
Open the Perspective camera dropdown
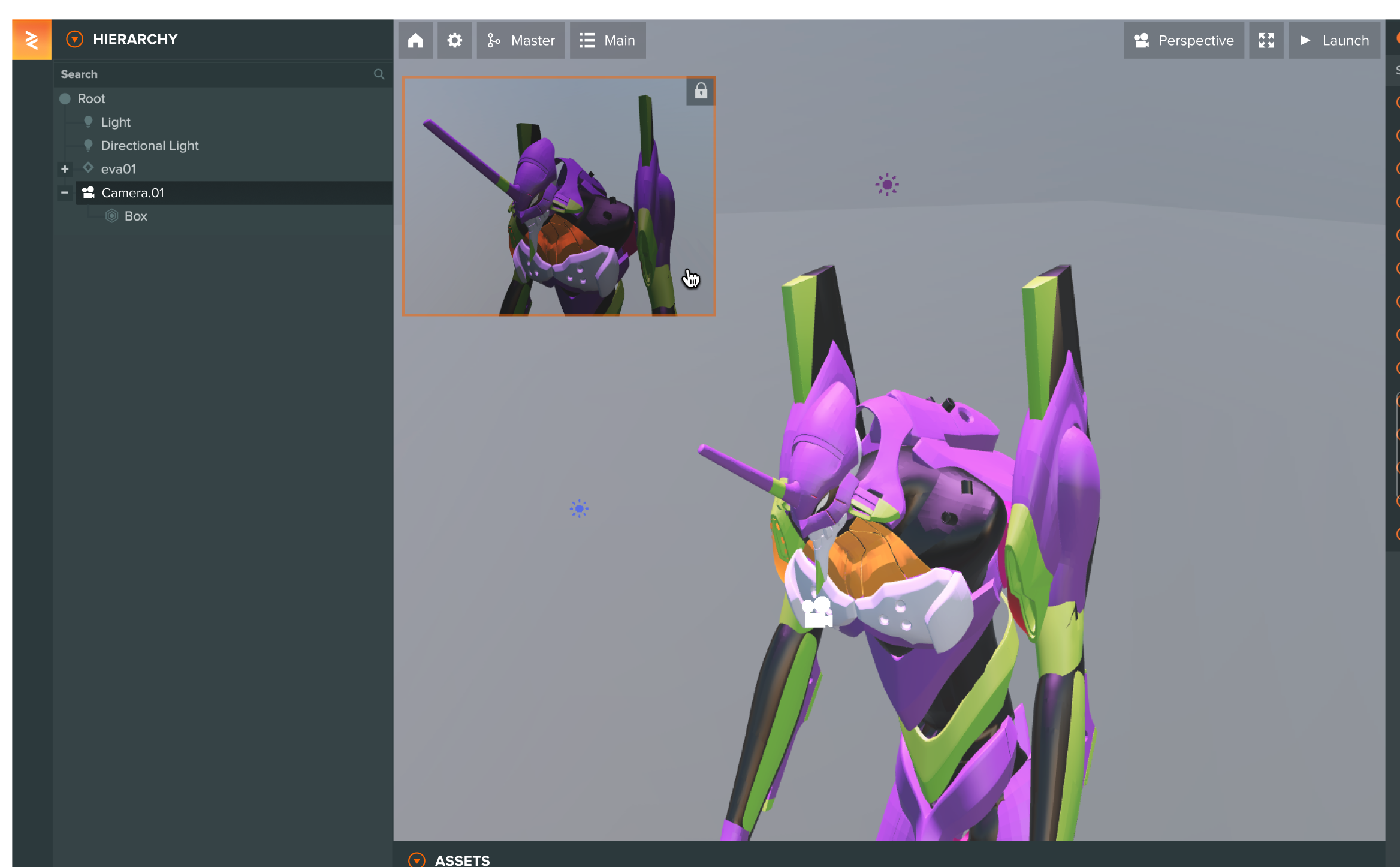pyautogui.click(x=1184, y=40)
